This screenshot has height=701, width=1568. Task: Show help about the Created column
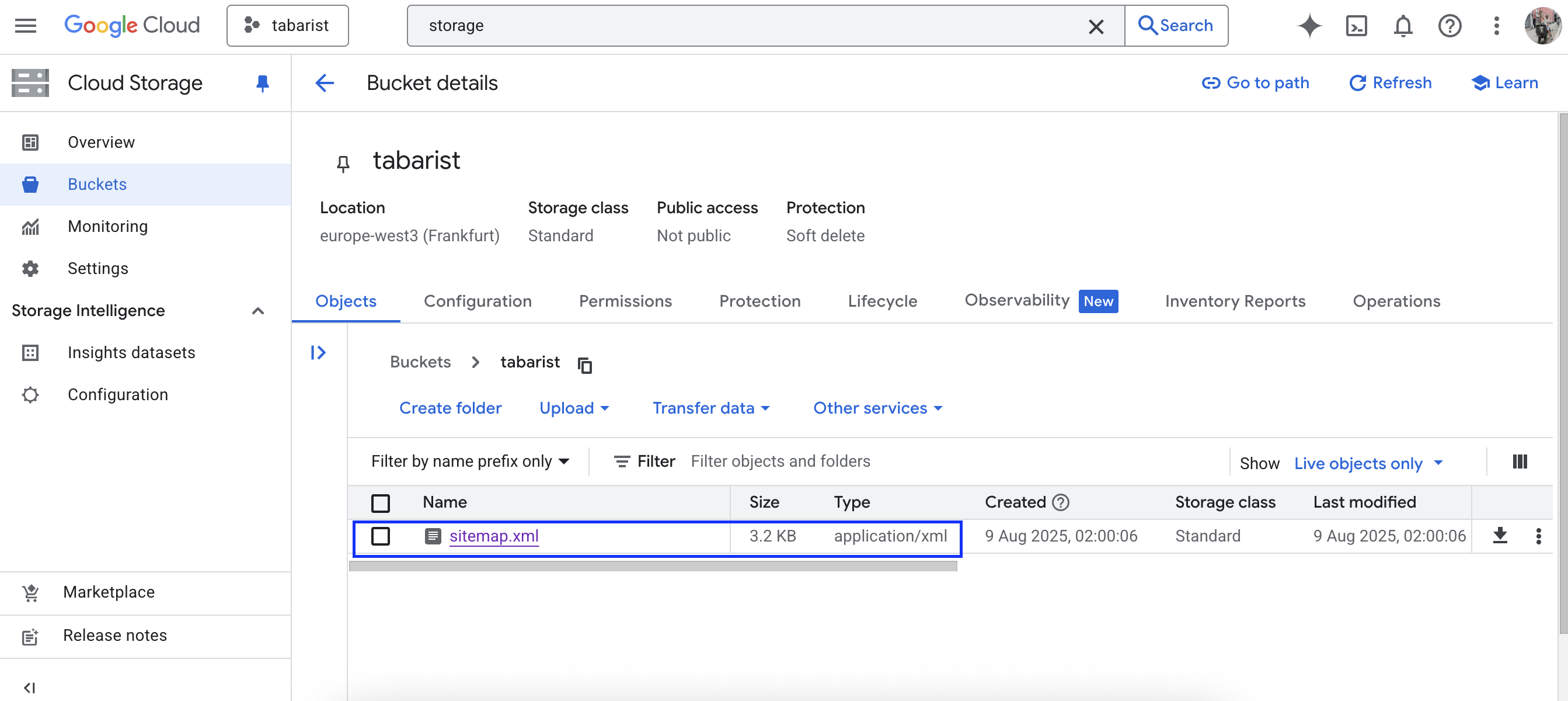1060,502
